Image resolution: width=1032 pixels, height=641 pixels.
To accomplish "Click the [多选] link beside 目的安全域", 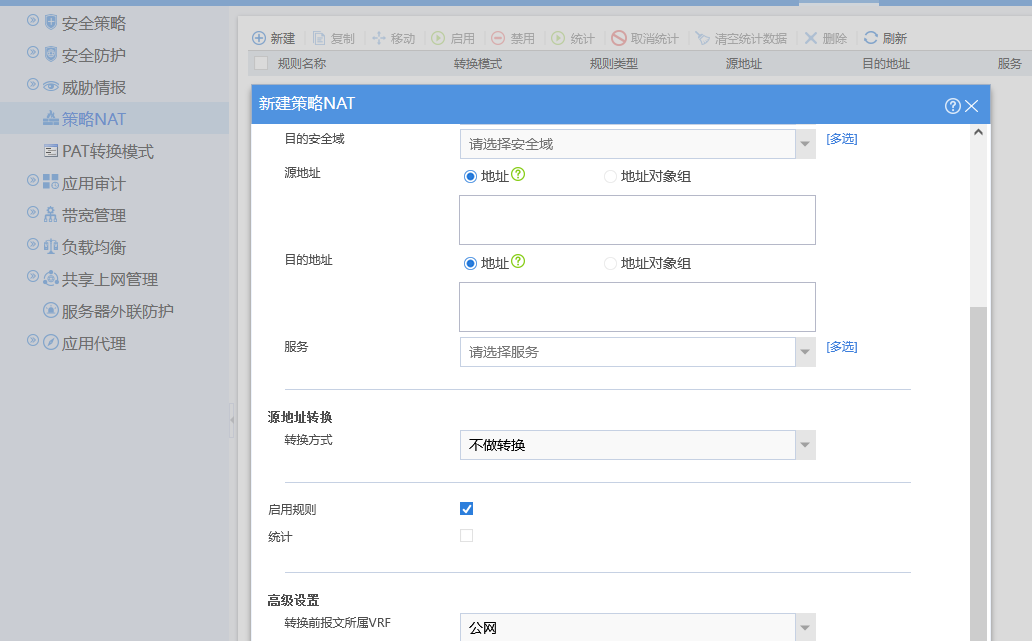I will coord(841,139).
